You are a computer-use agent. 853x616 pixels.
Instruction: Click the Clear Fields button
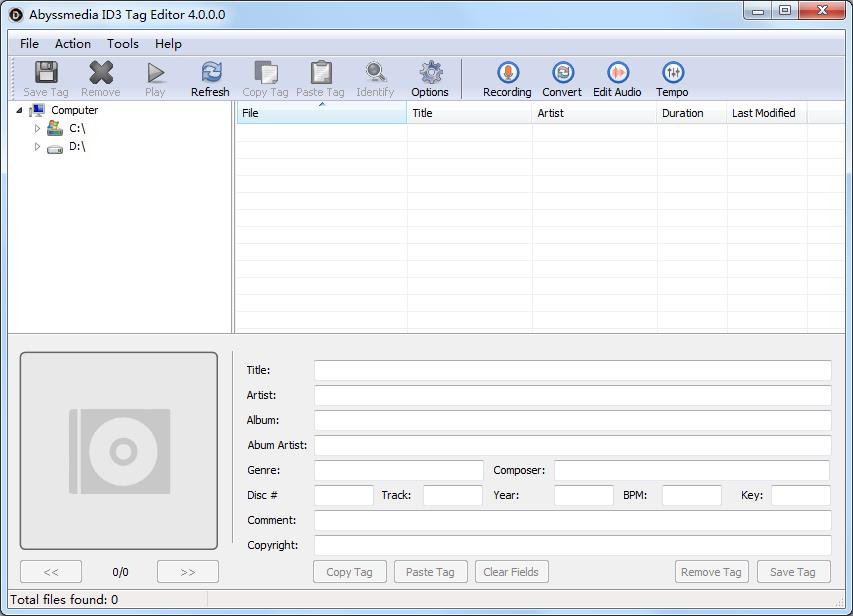510,572
